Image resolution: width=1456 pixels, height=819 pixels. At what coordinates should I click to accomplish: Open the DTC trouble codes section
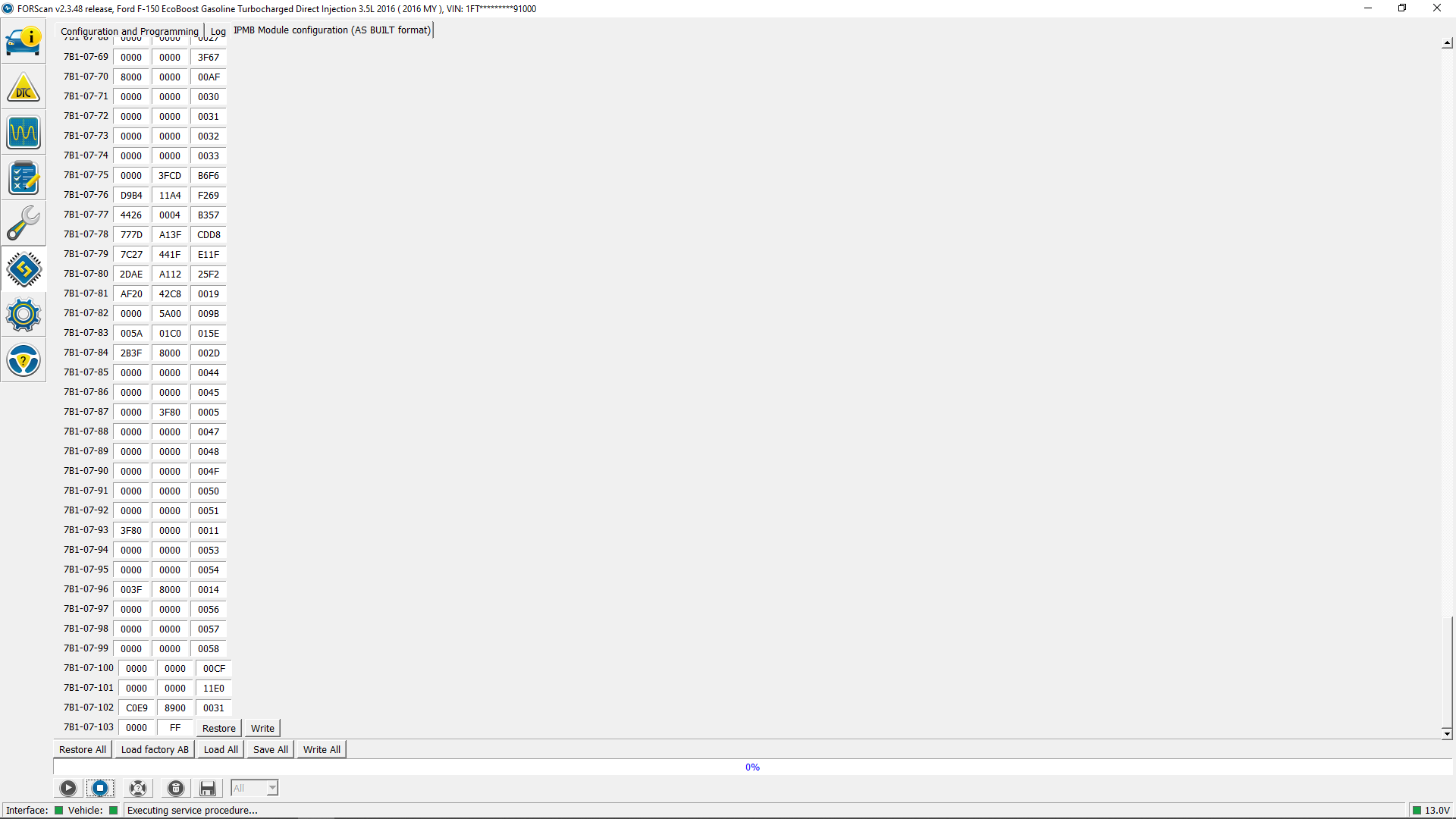point(24,87)
